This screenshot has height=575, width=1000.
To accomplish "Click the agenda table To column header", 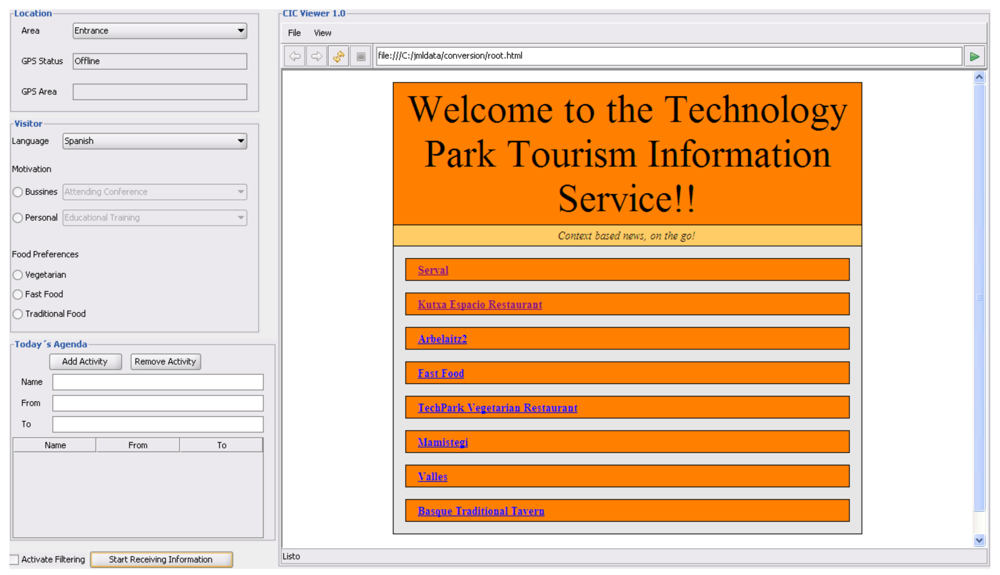I will [221, 445].
